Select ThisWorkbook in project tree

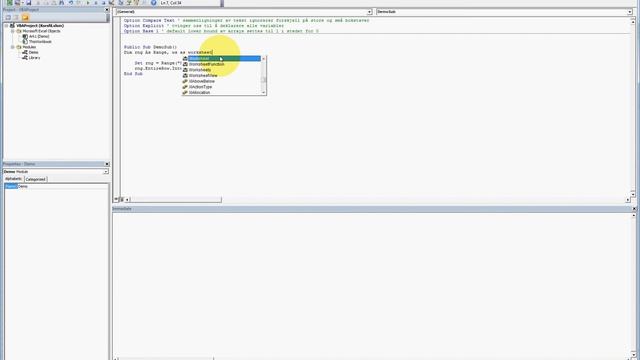point(40,42)
